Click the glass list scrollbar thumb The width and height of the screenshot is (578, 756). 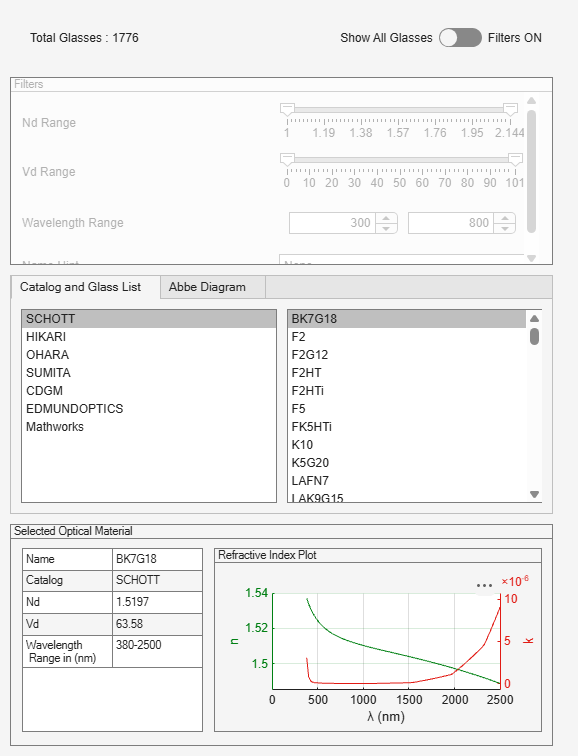(534, 336)
